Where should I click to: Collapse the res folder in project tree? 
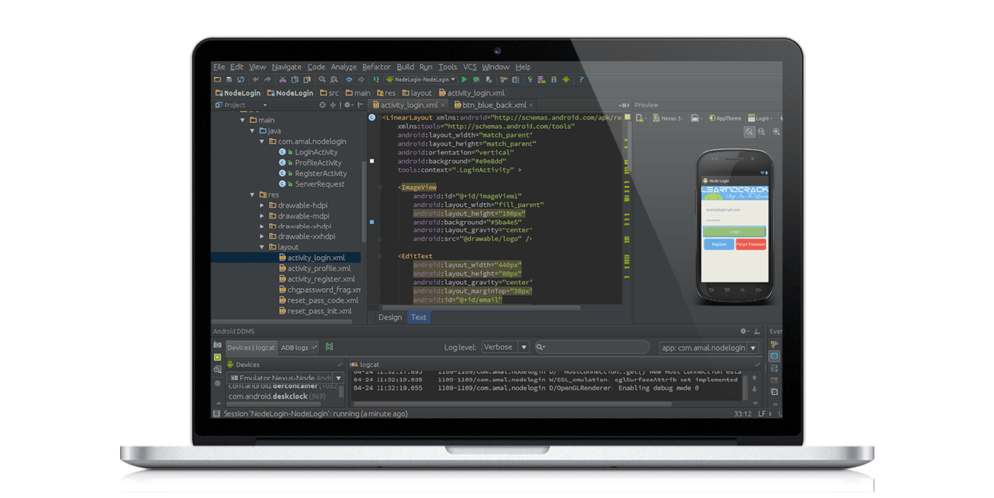click(x=250, y=195)
